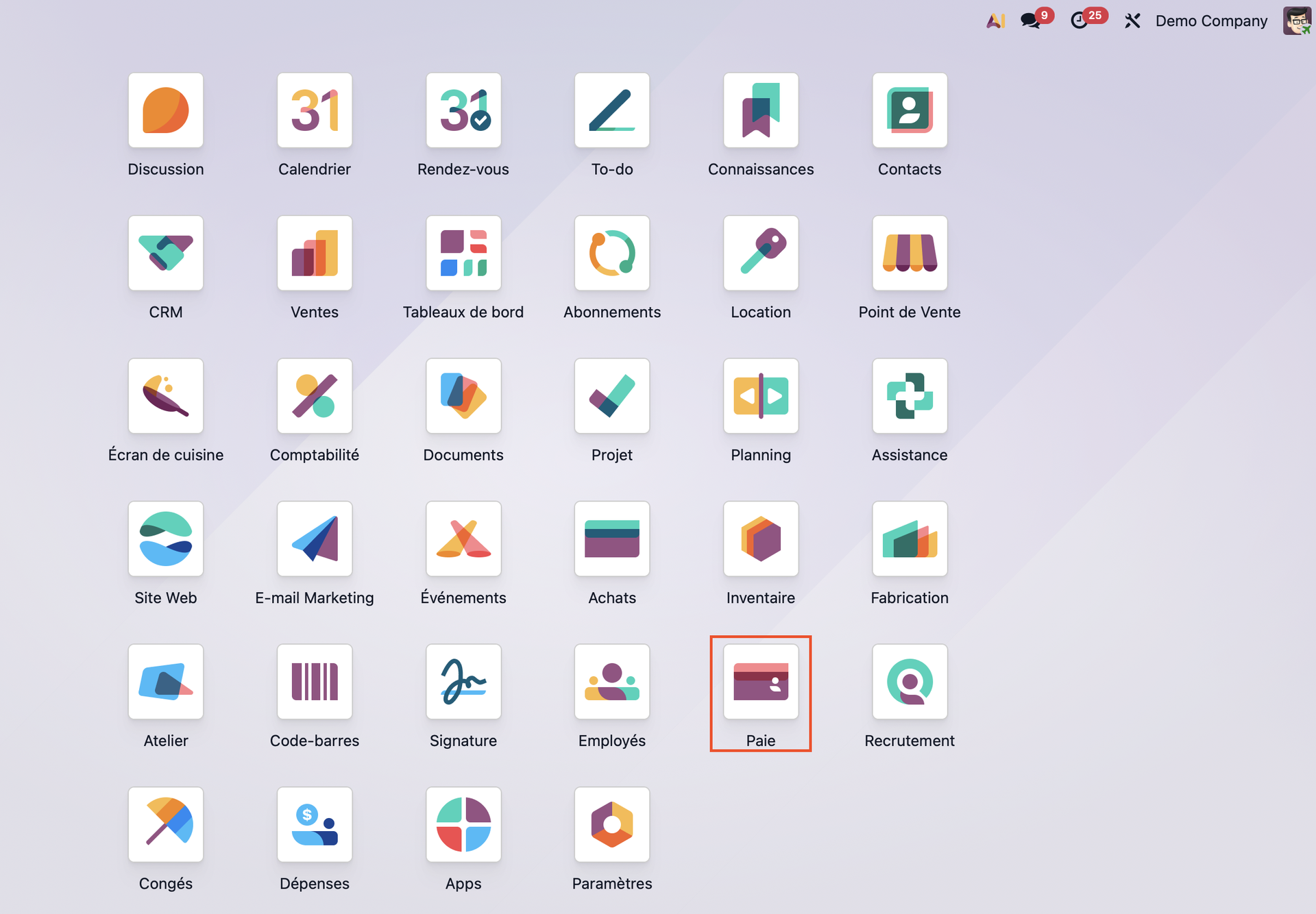The width and height of the screenshot is (1316, 914).
Task: Open the Paramètres settings app
Action: pyautogui.click(x=611, y=825)
